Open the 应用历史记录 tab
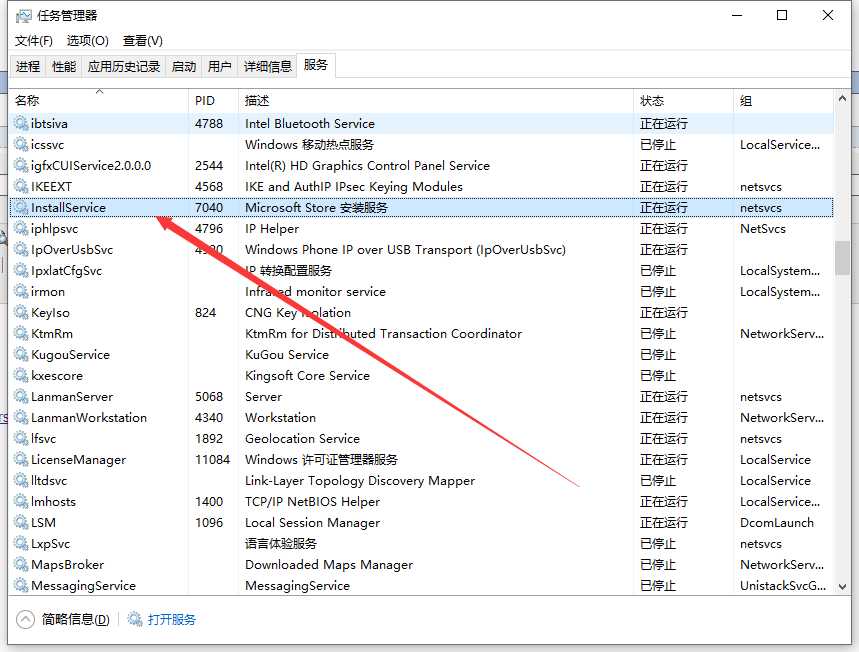Screen dimensions: 859x652 [x=124, y=66]
